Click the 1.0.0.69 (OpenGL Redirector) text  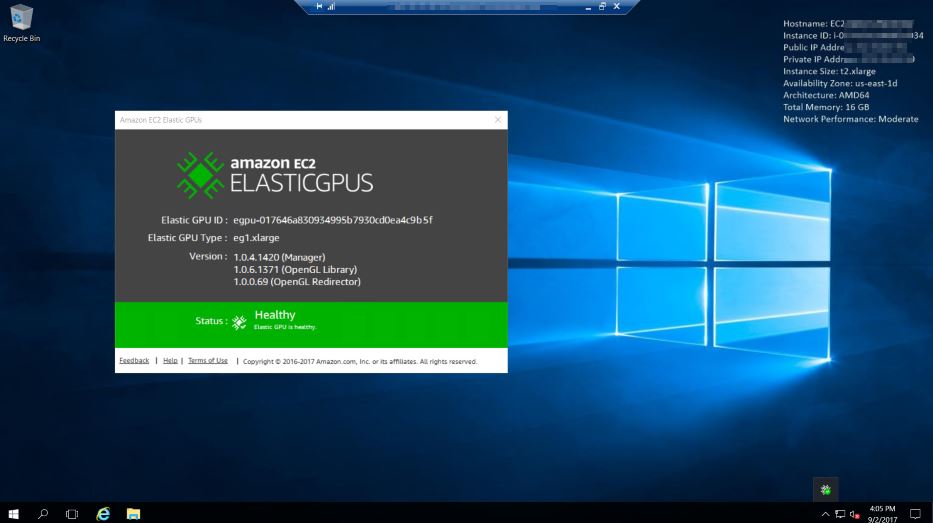point(297,281)
